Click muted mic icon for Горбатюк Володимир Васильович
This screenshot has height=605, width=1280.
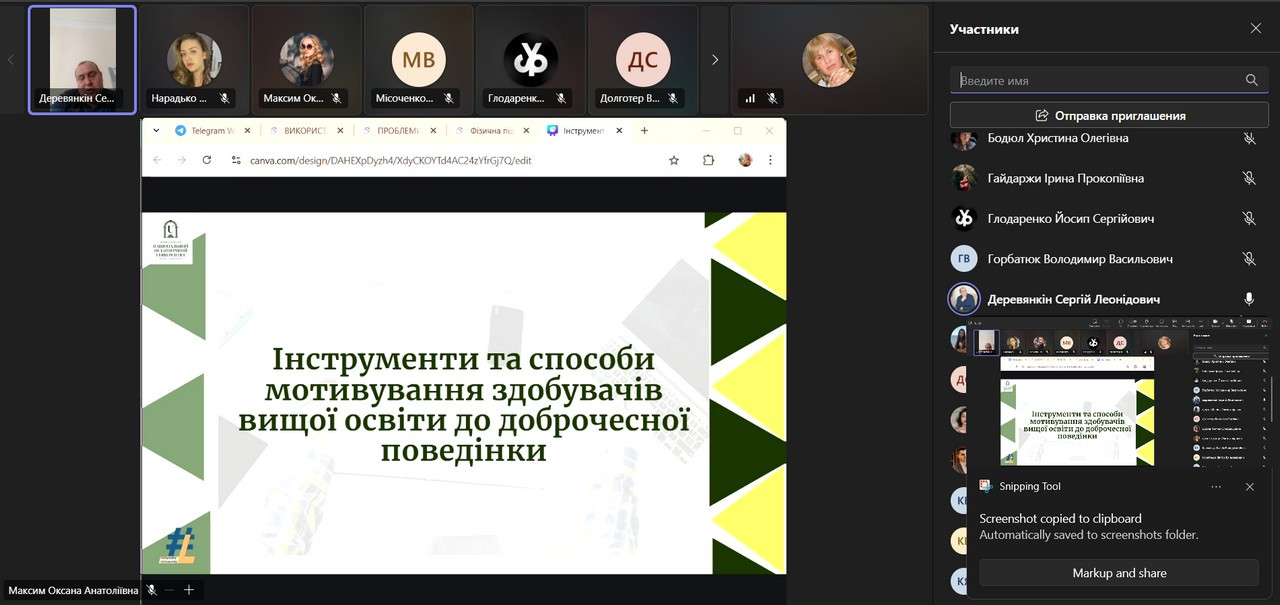[x=1249, y=259]
